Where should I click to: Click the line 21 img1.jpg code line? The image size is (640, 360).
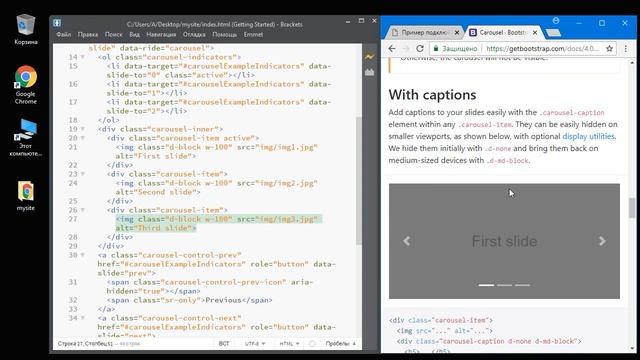217,151
